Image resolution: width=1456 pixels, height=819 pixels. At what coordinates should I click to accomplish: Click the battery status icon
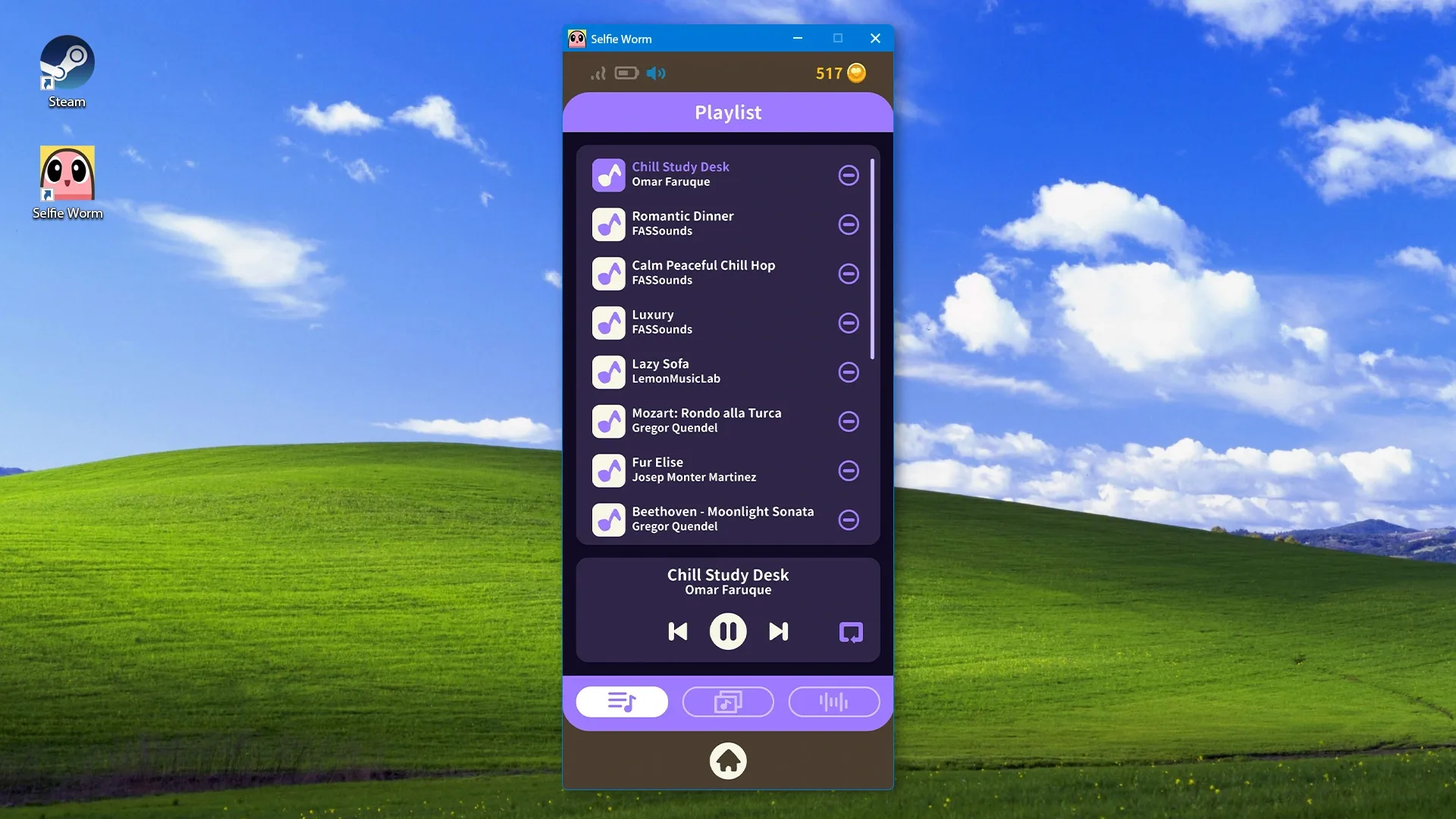pos(626,73)
